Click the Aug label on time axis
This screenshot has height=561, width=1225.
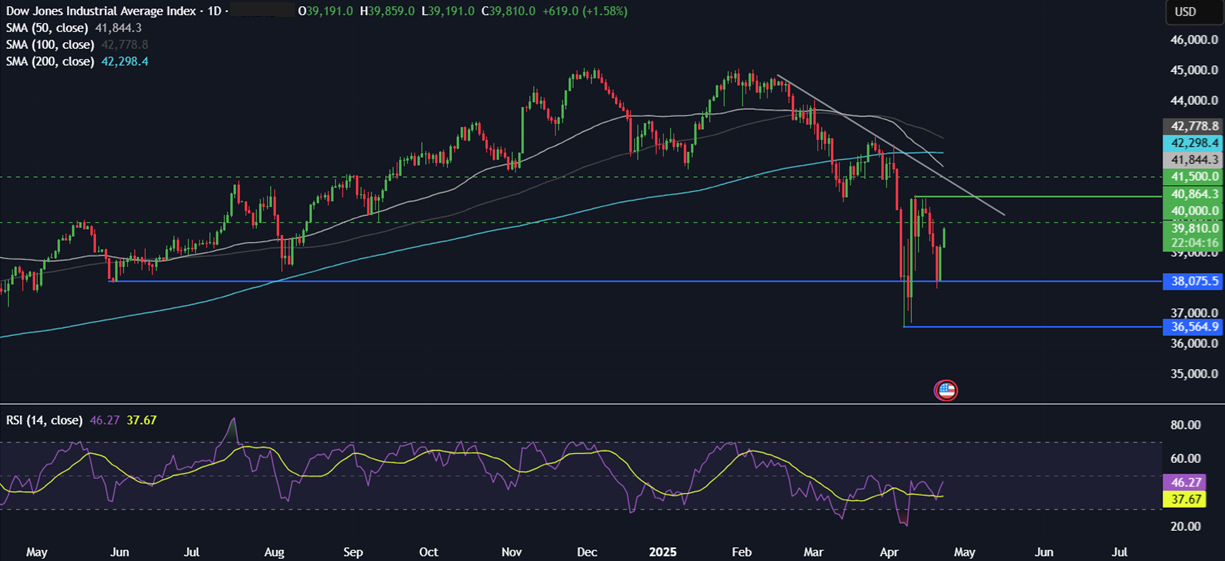[275, 551]
